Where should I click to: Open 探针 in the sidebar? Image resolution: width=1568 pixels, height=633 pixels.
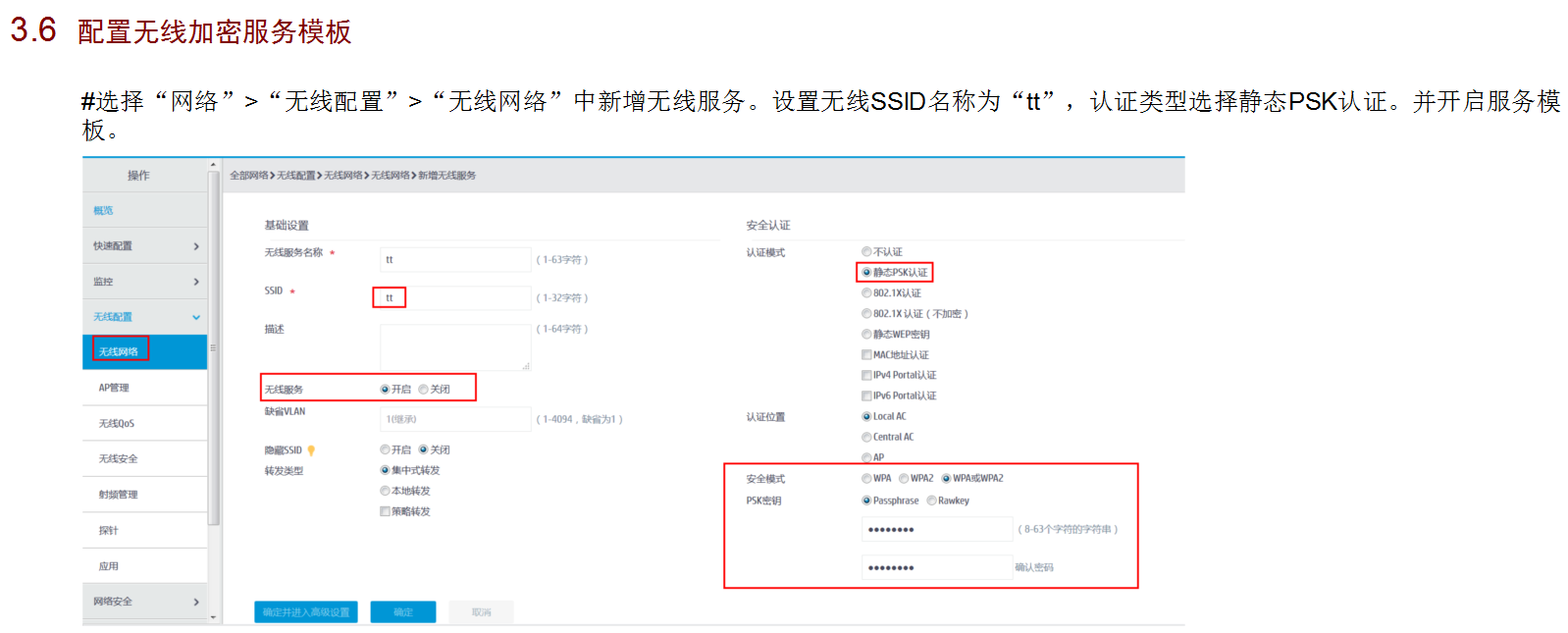(x=145, y=530)
